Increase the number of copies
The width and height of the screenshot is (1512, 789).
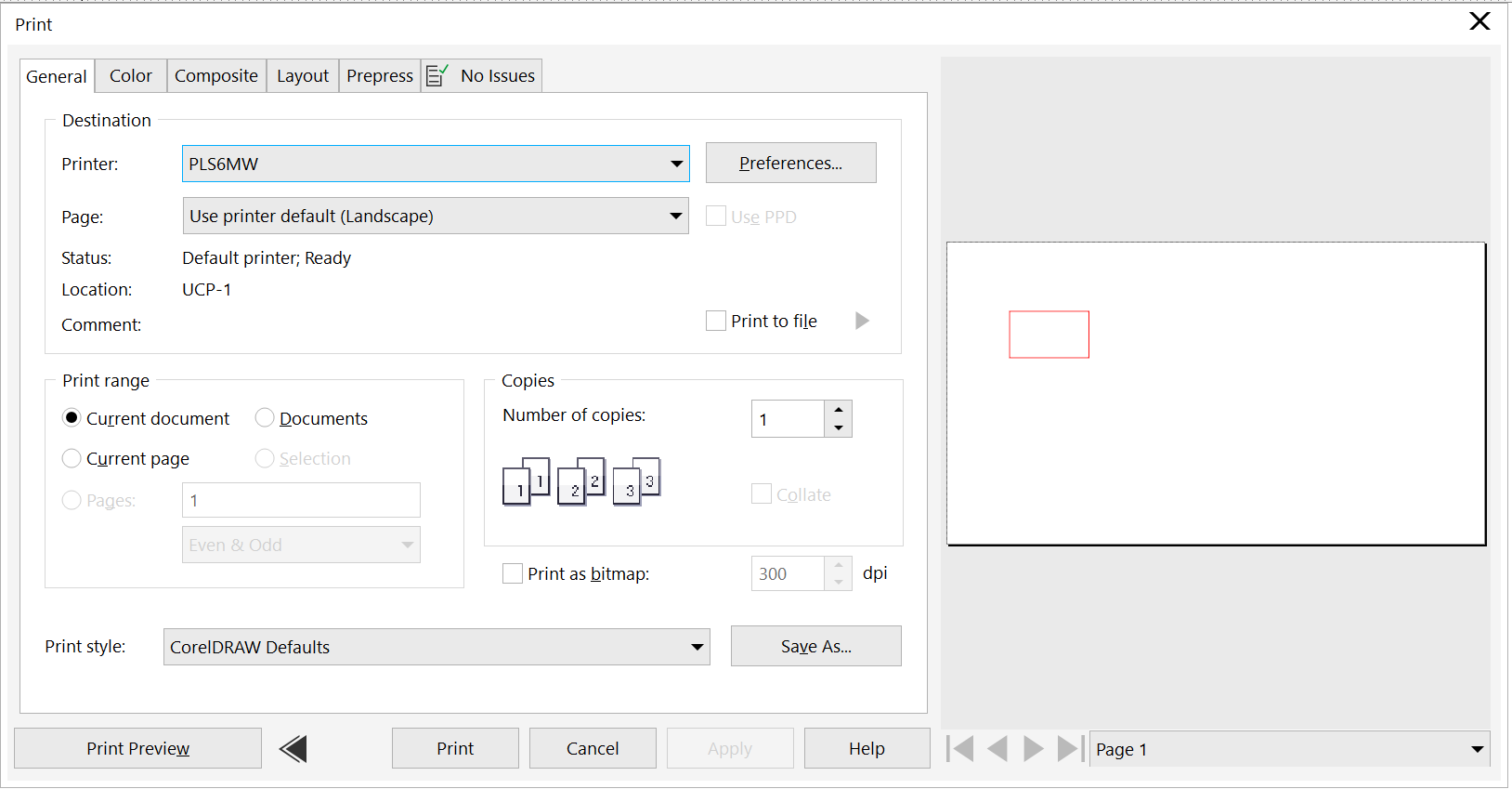click(x=839, y=409)
